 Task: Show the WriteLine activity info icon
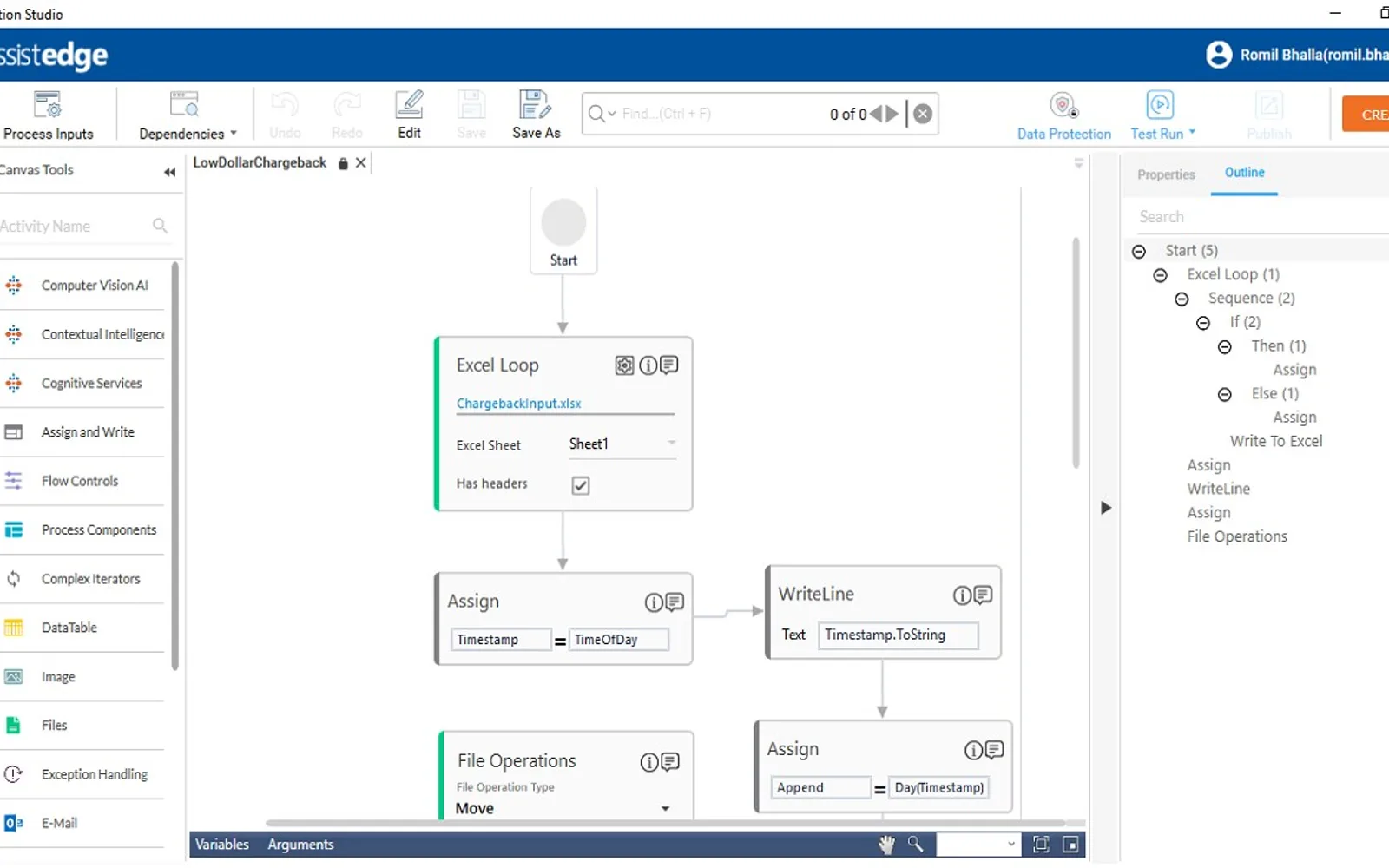[962, 595]
